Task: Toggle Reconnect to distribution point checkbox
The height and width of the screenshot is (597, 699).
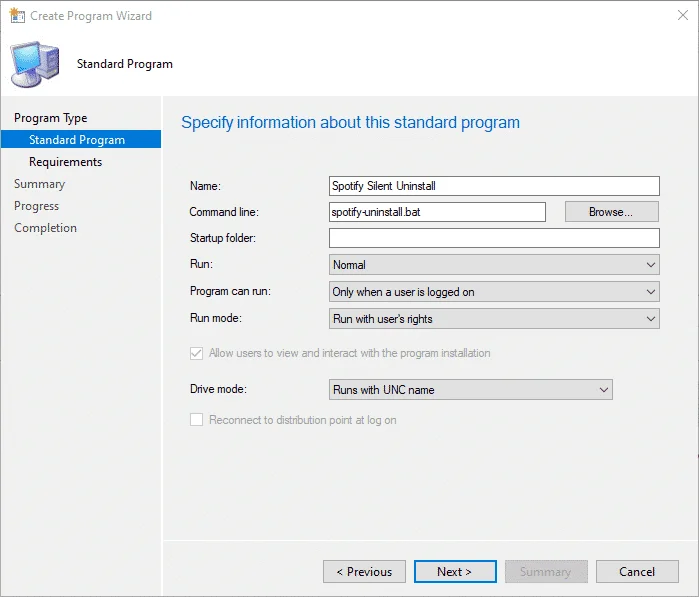Action: click(x=197, y=420)
